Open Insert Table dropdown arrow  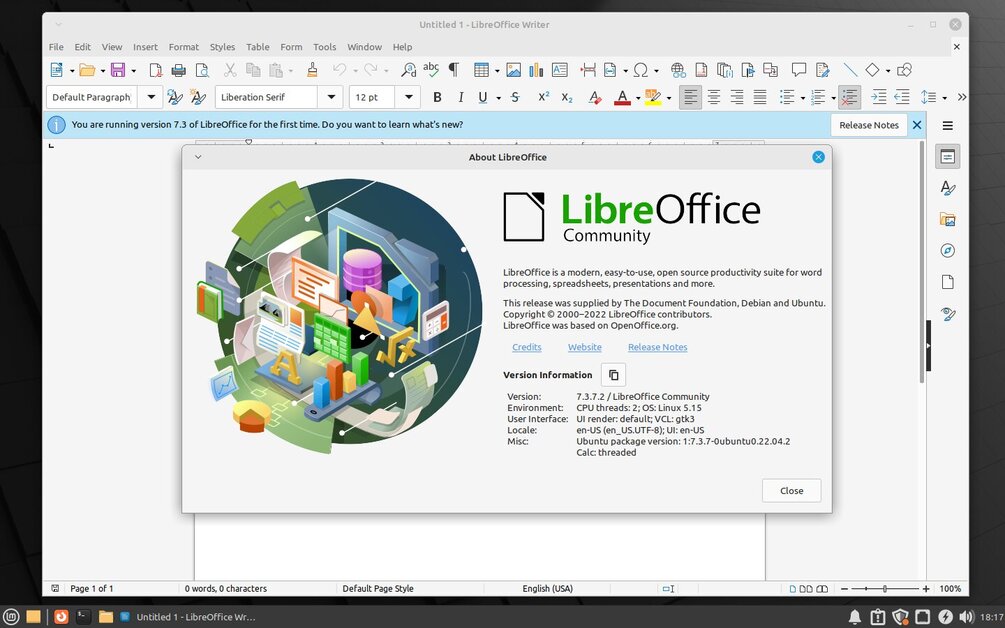pos(497,70)
